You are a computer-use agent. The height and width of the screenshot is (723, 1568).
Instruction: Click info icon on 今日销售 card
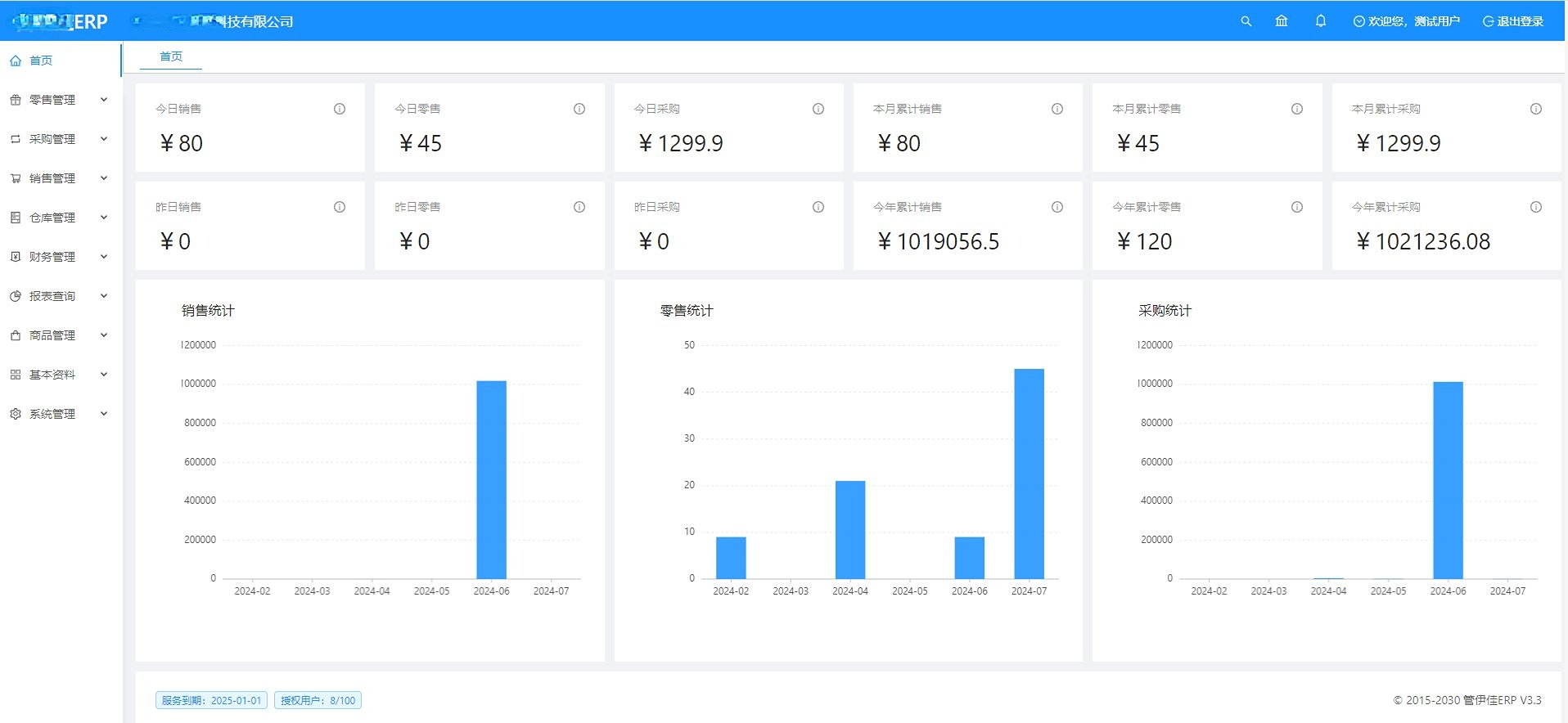coord(340,109)
